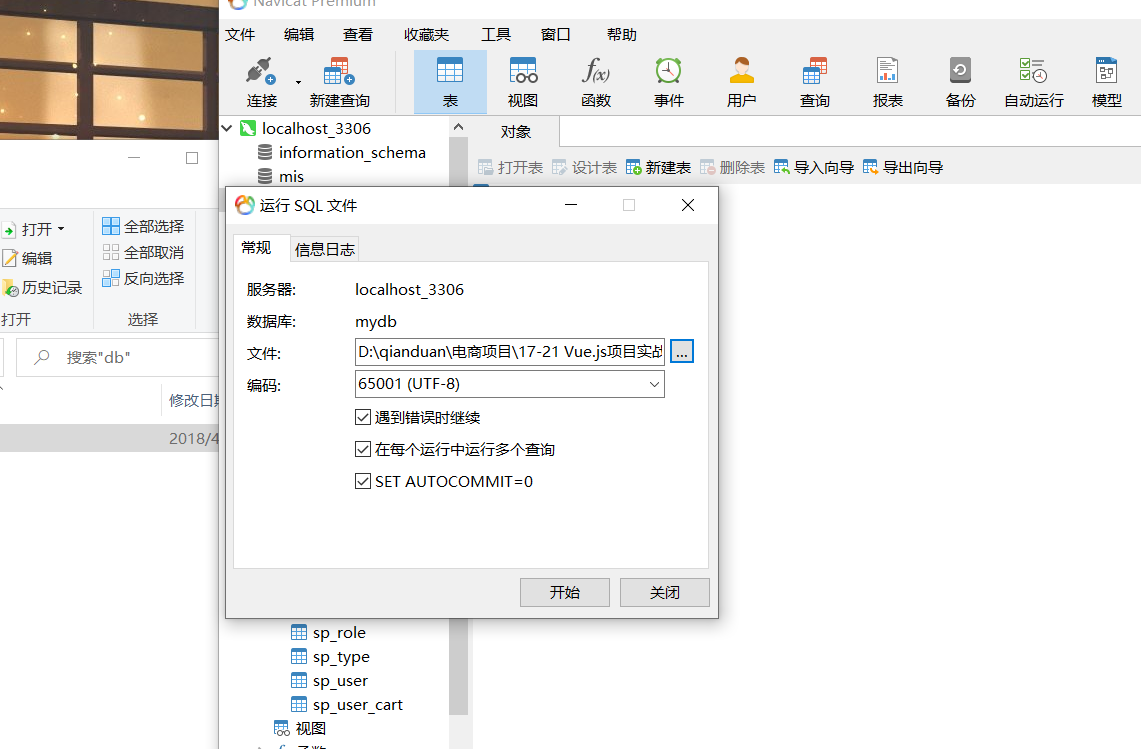Viewport: 1141px width, 749px height.
Task: Click 新建表 in object toolbar
Action: tap(659, 167)
